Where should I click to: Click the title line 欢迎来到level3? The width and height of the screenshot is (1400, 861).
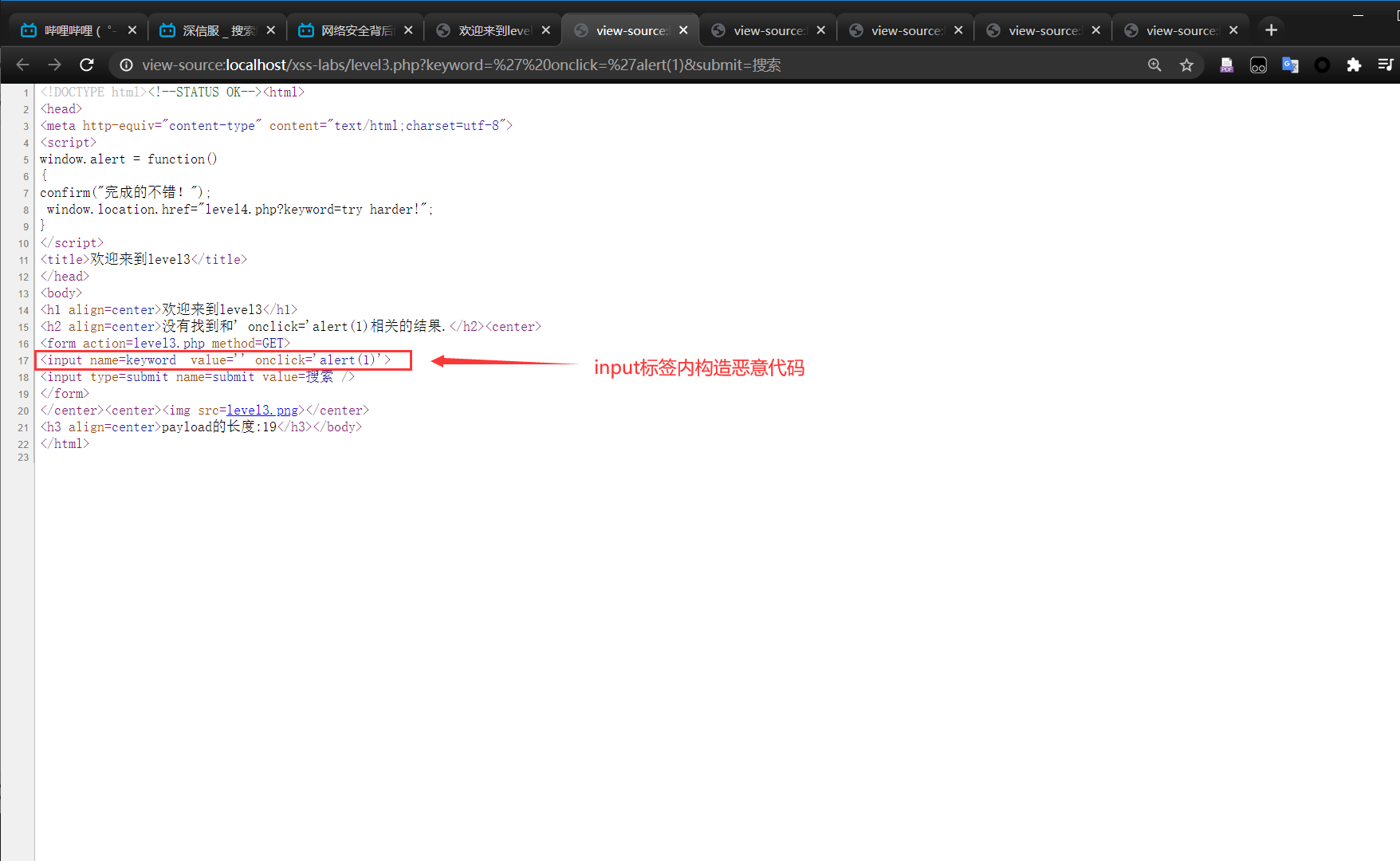click(x=144, y=260)
